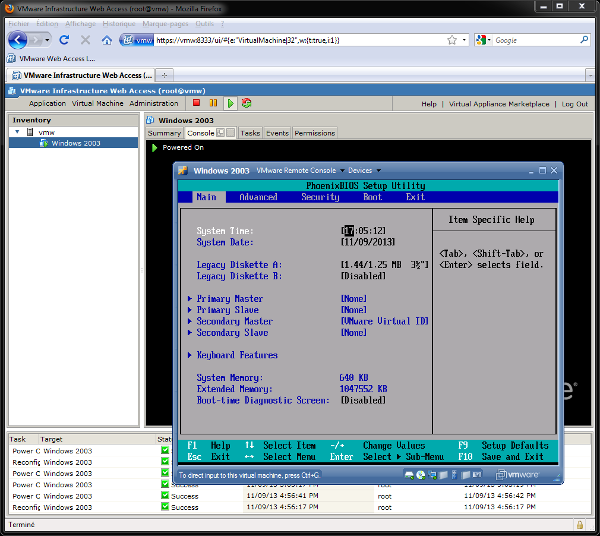The width and height of the screenshot is (600, 536).
Task: Open the Fichier menu in Firefox
Action: point(18,24)
